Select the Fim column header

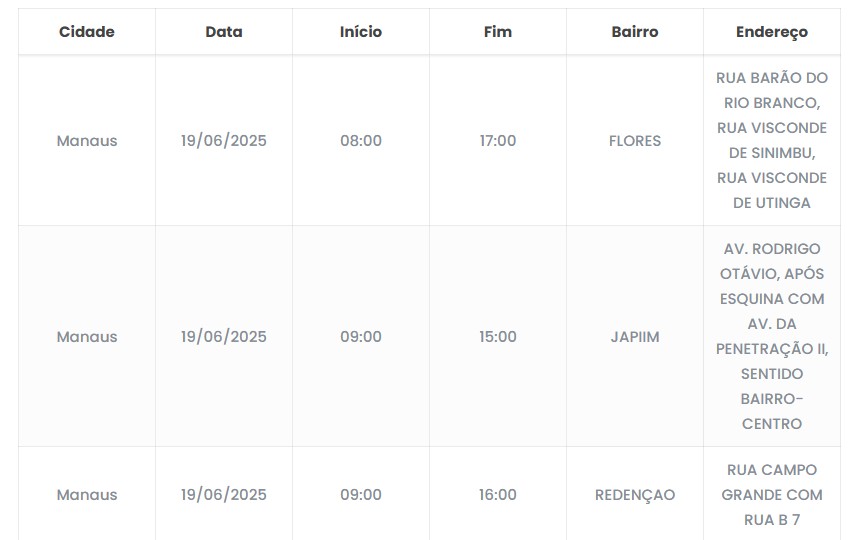click(x=498, y=32)
